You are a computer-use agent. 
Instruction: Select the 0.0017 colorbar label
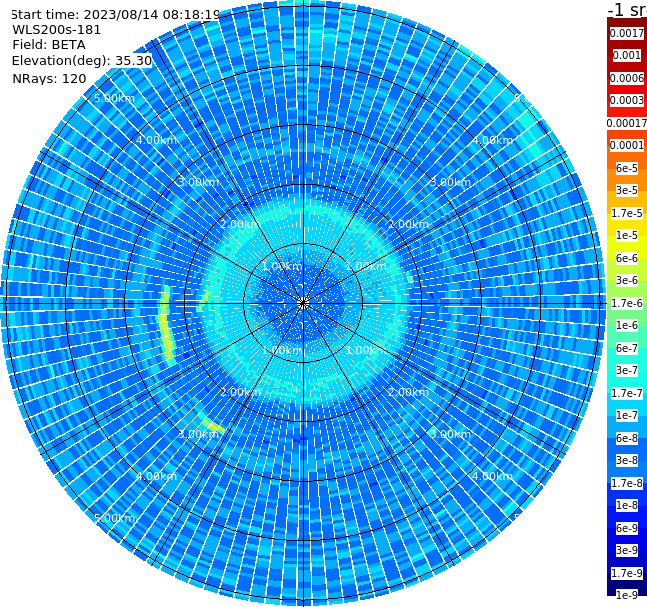[x=627, y=33]
